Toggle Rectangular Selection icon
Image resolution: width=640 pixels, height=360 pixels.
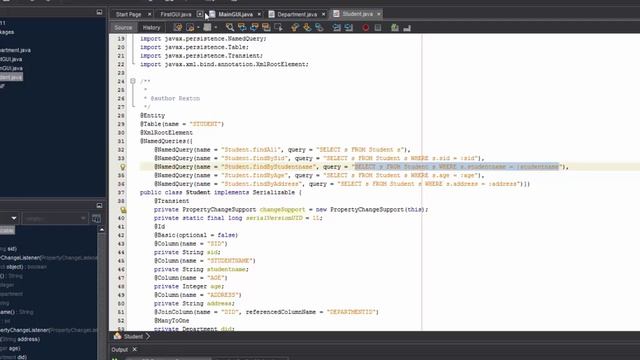click(279, 27)
